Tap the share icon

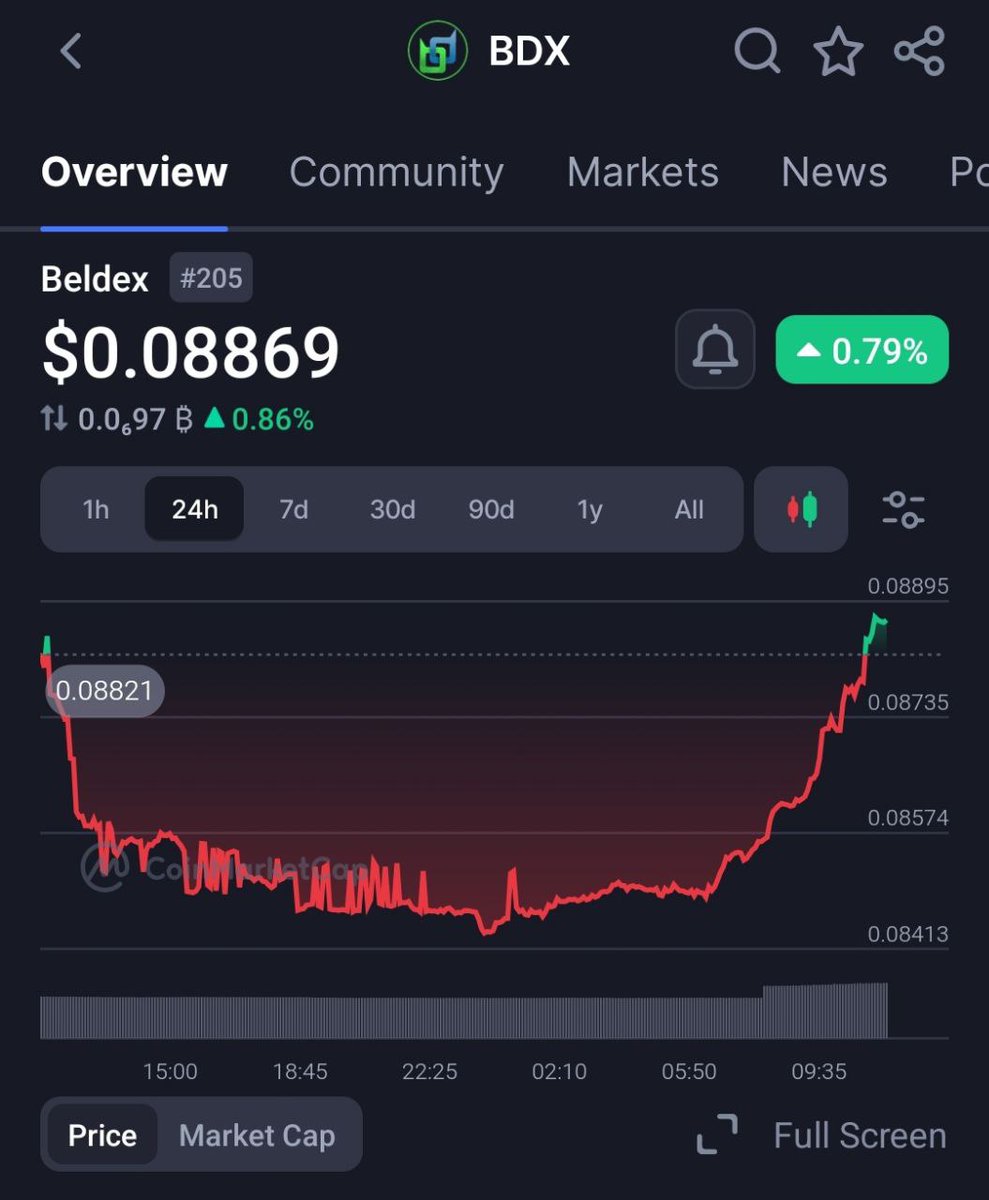(919, 51)
